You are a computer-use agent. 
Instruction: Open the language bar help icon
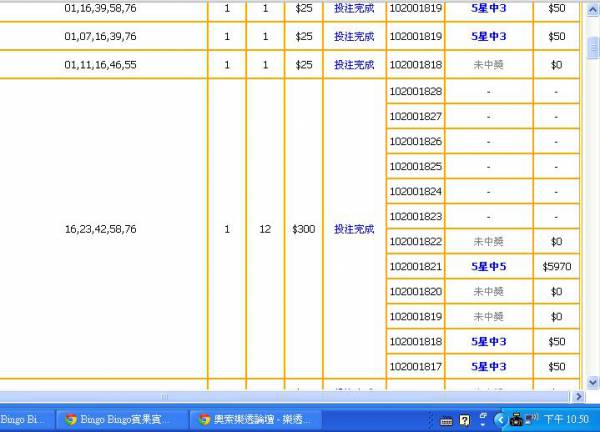464,420
